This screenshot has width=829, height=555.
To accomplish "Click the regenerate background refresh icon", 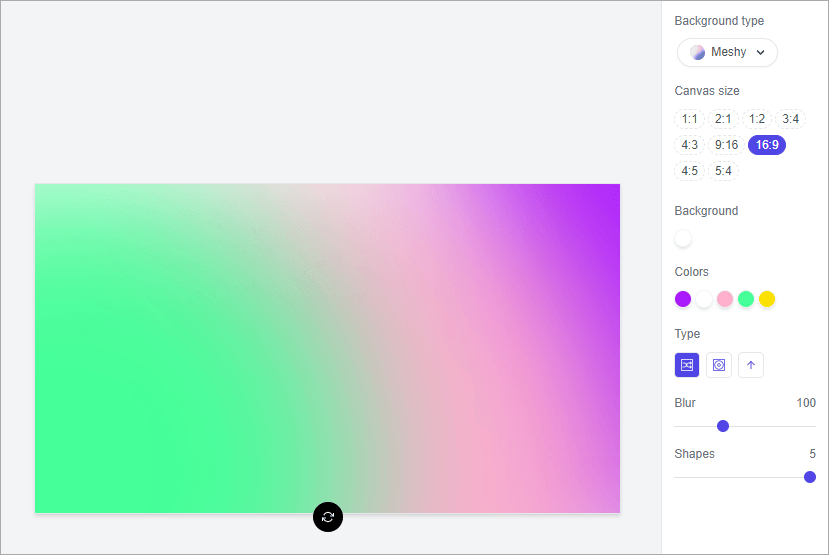I will [328, 517].
